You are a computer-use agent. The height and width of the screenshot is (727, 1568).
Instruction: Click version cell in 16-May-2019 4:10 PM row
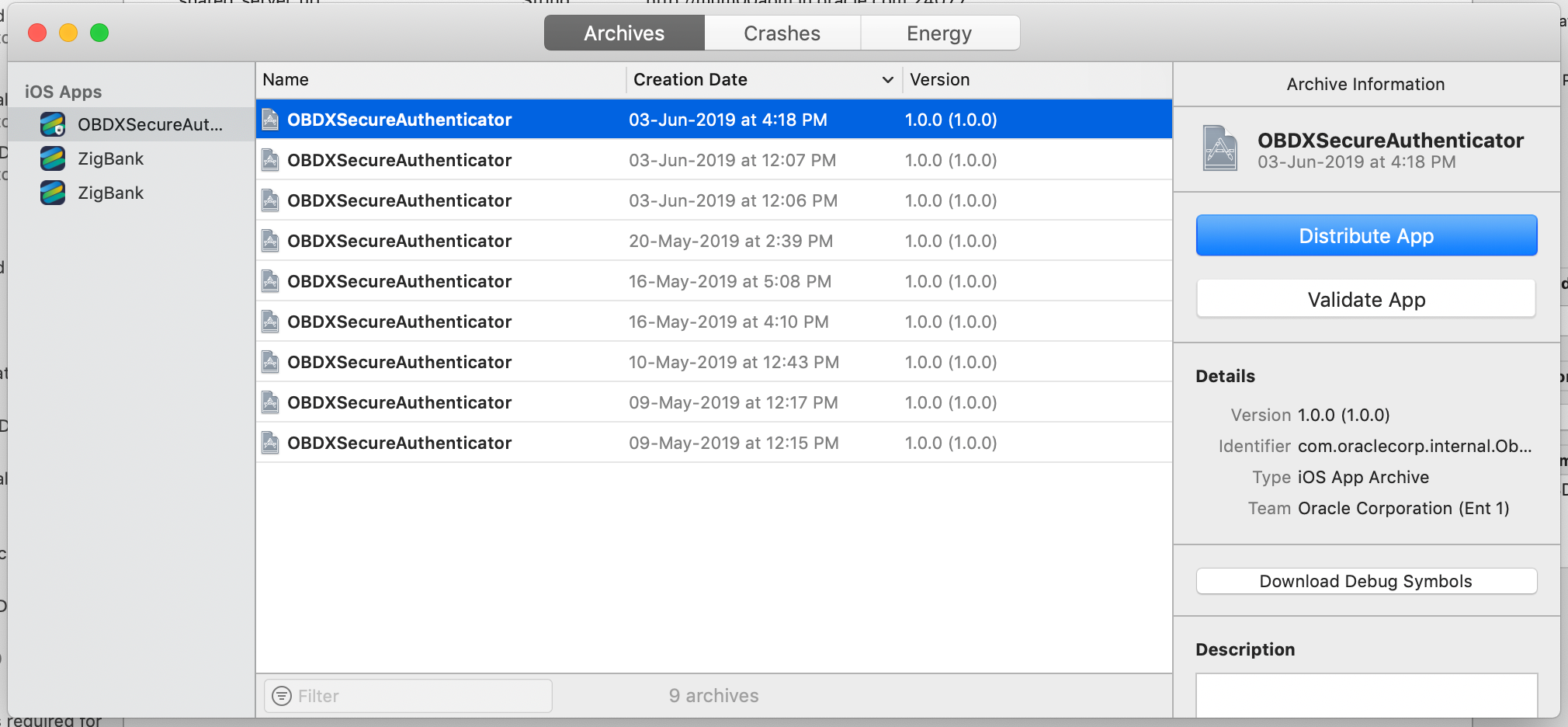point(951,322)
